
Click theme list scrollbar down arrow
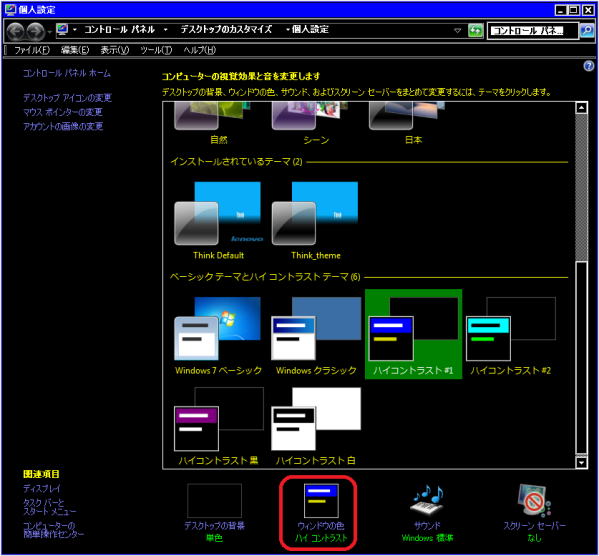pos(581,462)
